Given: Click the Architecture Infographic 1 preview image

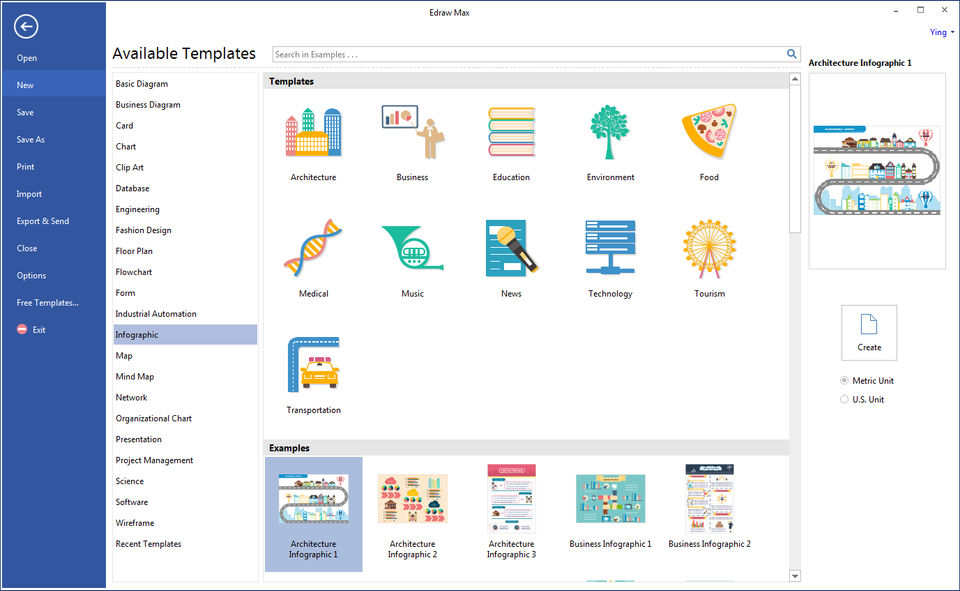Looking at the screenshot, I should click(877, 171).
